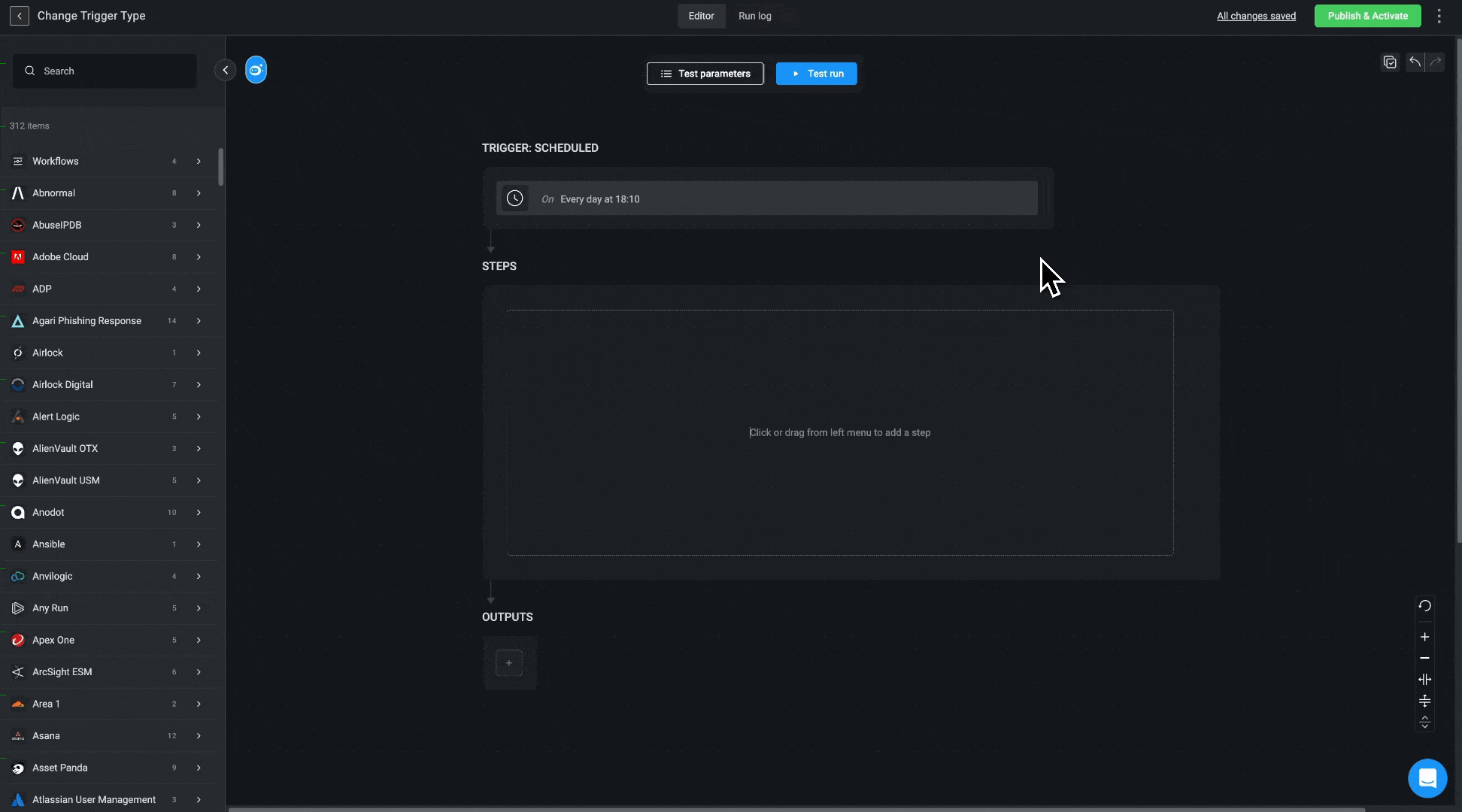
Task: Click the Test run button
Action: pyautogui.click(x=816, y=74)
